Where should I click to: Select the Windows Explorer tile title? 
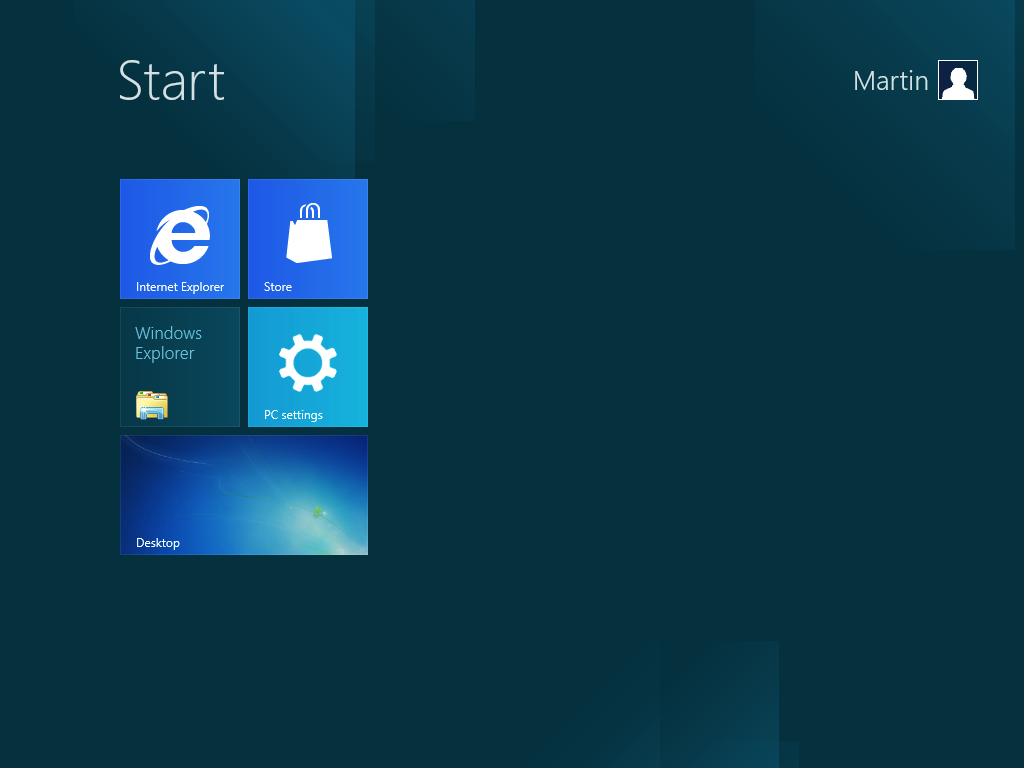click(169, 343)
